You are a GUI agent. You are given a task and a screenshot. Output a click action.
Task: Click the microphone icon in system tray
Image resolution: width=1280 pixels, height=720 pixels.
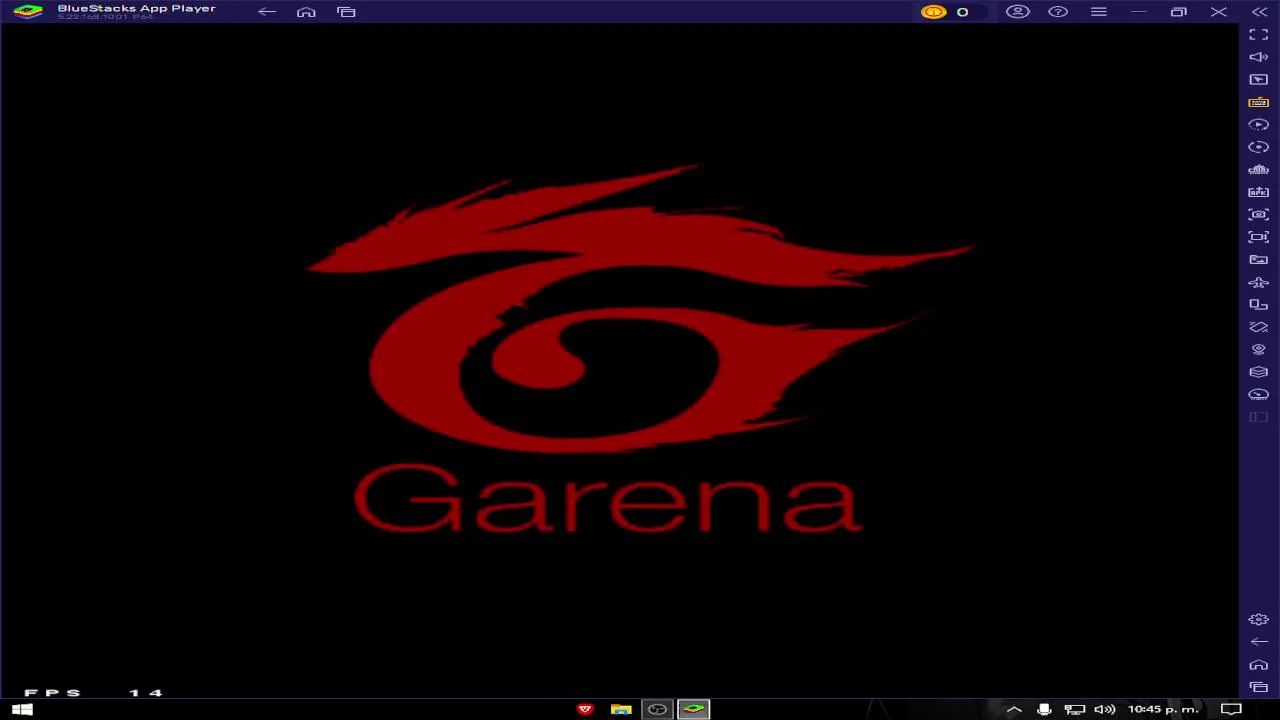point(1044,709)
